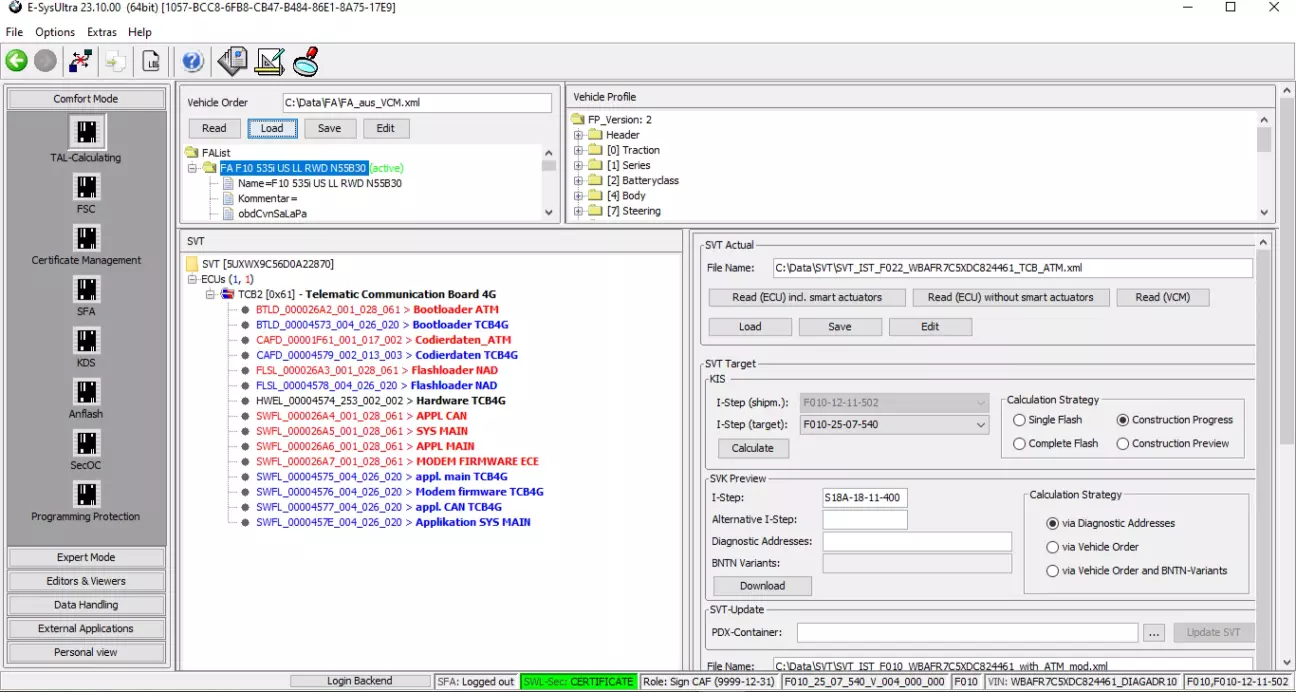Expand the Batteryclass folder in Vehicle Profile
This screenshot has height=692, width=1296.
pos(579,181)
